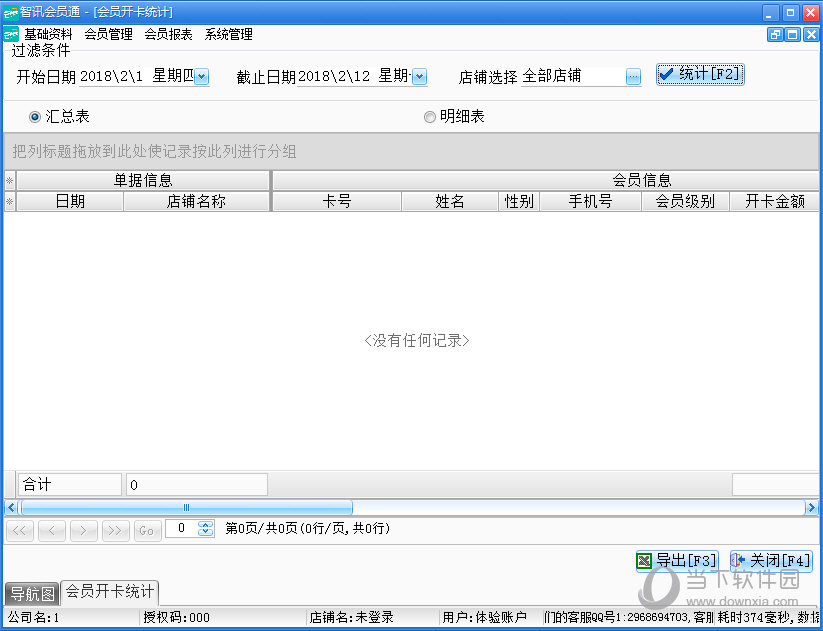Image resolution: width=823 pixels, height=631 pixels.
Task: Click the 关闭[F4] close tab button
Action: pos(771,561)
